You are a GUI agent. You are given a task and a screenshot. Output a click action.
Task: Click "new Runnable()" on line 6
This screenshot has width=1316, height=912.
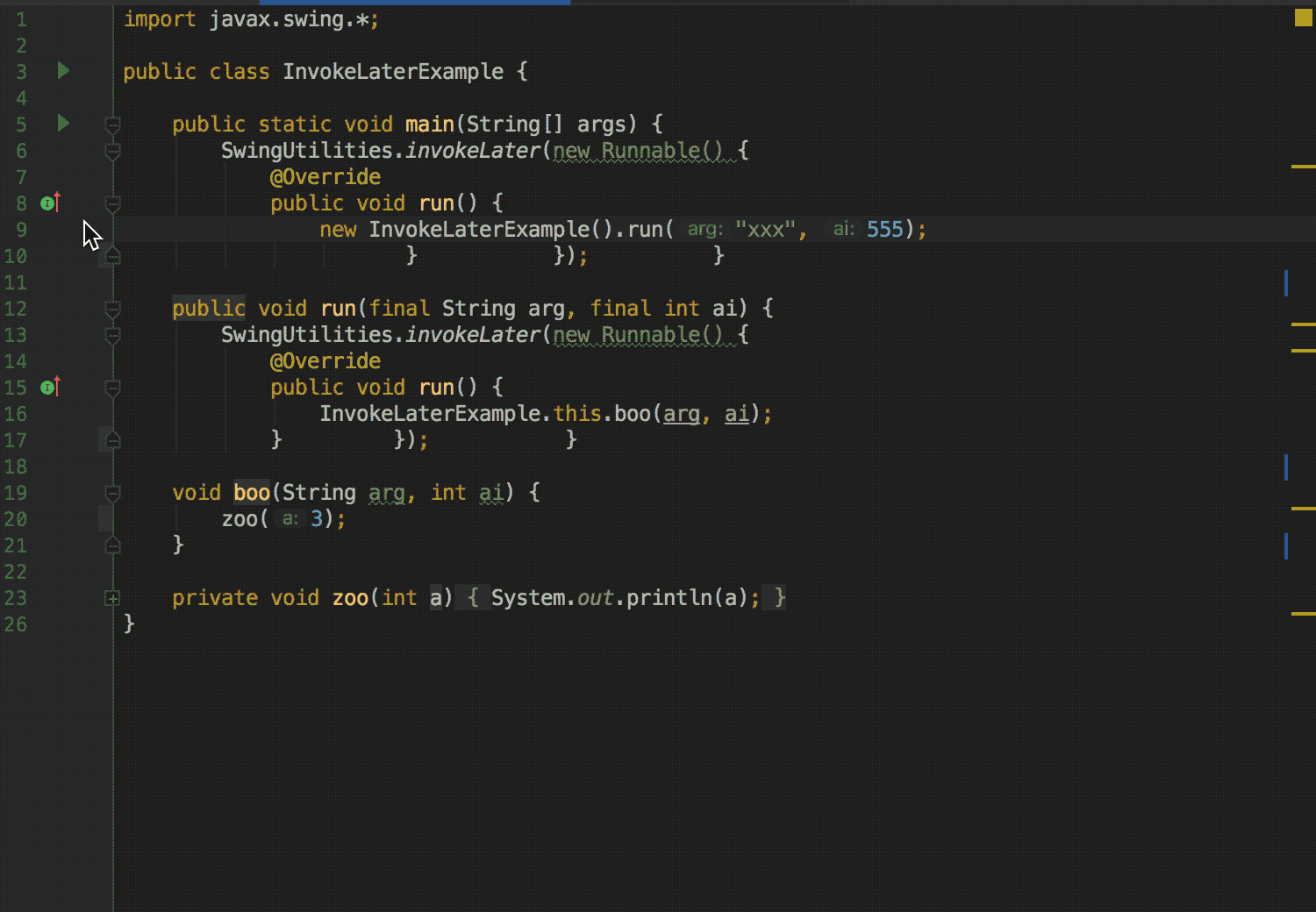click(x=639, y=151)
